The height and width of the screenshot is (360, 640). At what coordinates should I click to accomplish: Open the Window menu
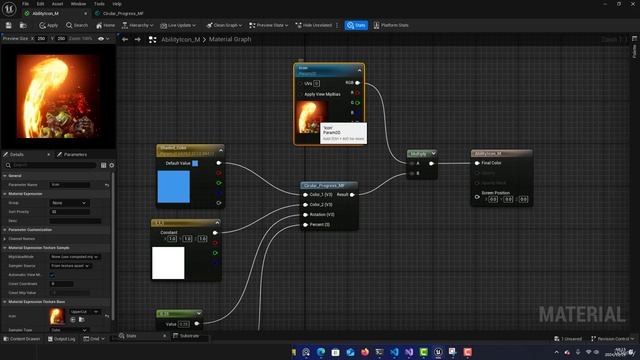[78, 4]
